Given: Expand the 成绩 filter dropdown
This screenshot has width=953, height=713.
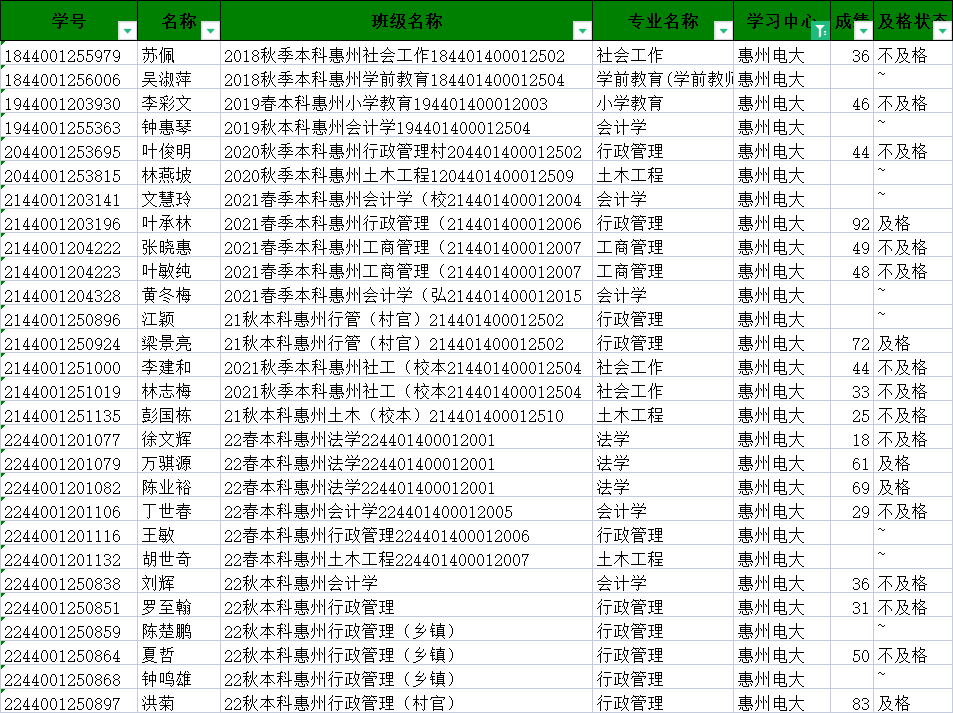Looking at the screenshot, I should tap(861, 30).
